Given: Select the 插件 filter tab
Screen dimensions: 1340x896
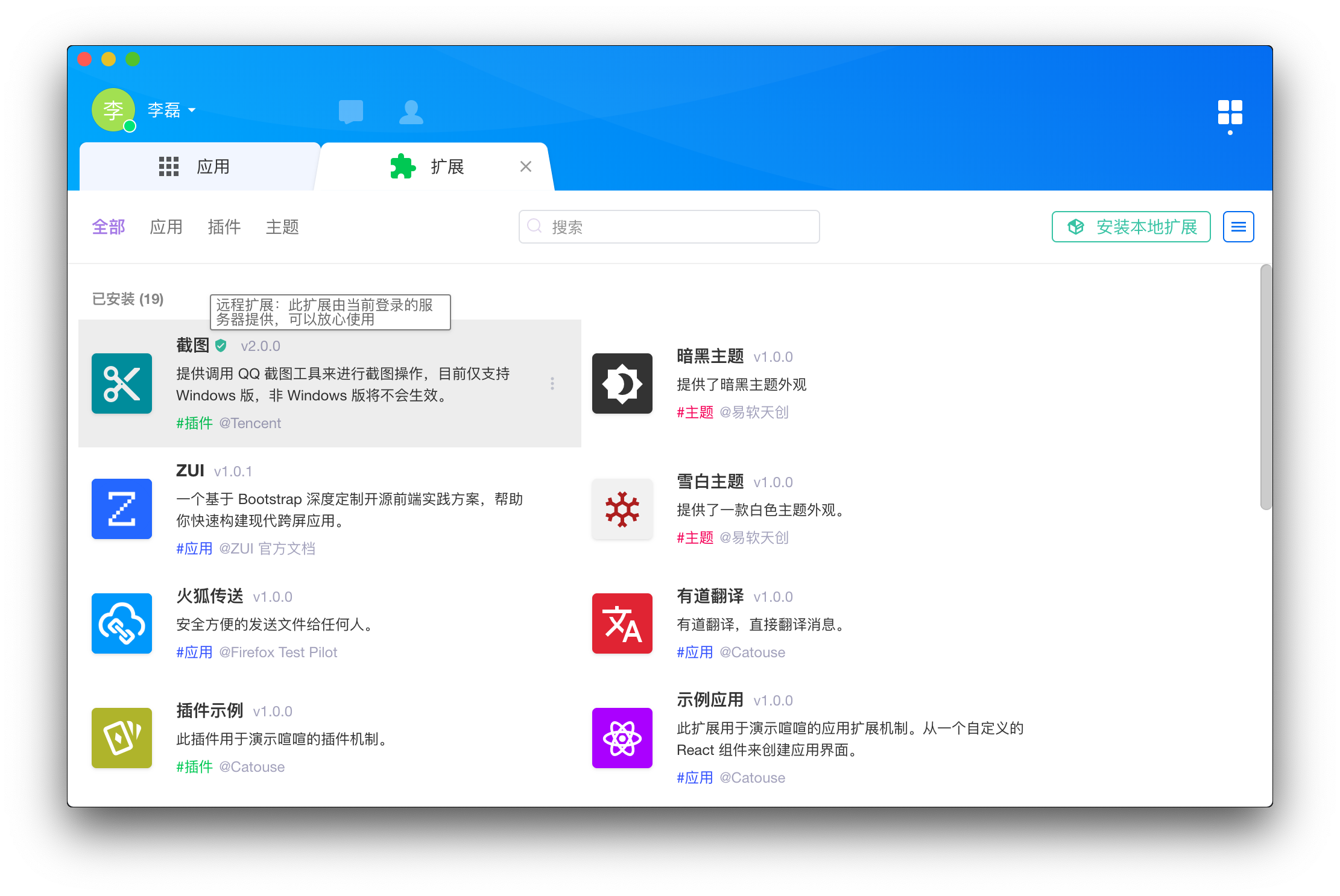Looking at the screenshot, I should (x=224, y=227).
